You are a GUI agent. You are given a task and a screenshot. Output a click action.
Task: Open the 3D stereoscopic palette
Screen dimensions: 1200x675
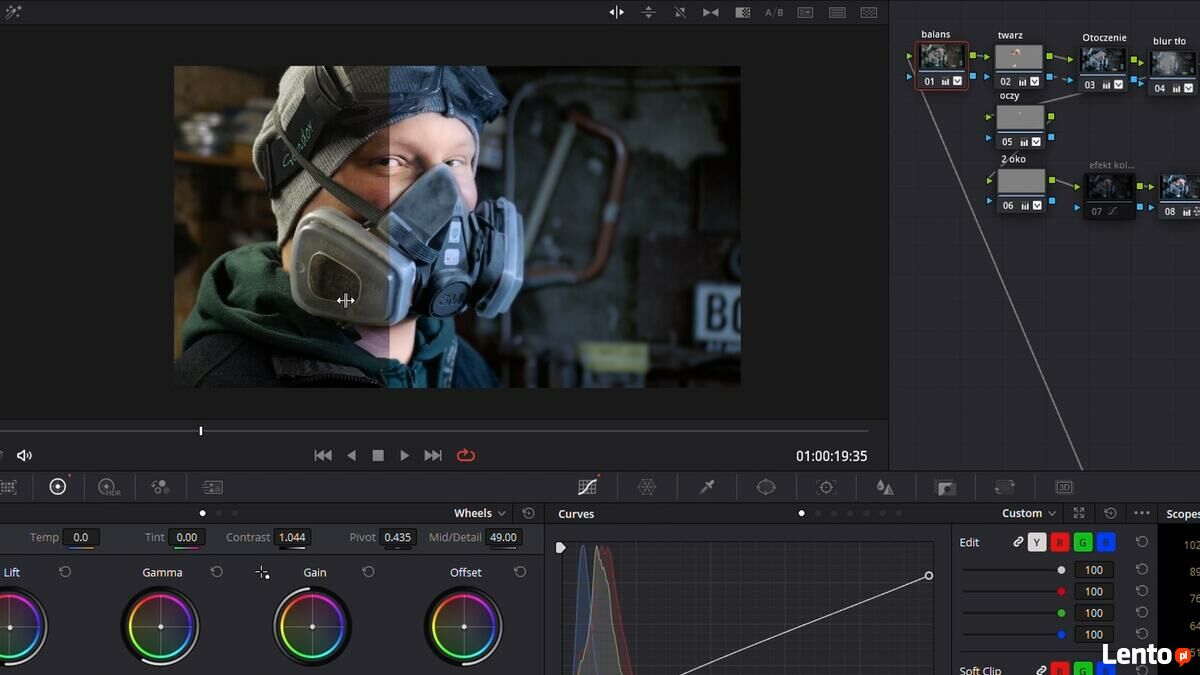(1064, 487)
